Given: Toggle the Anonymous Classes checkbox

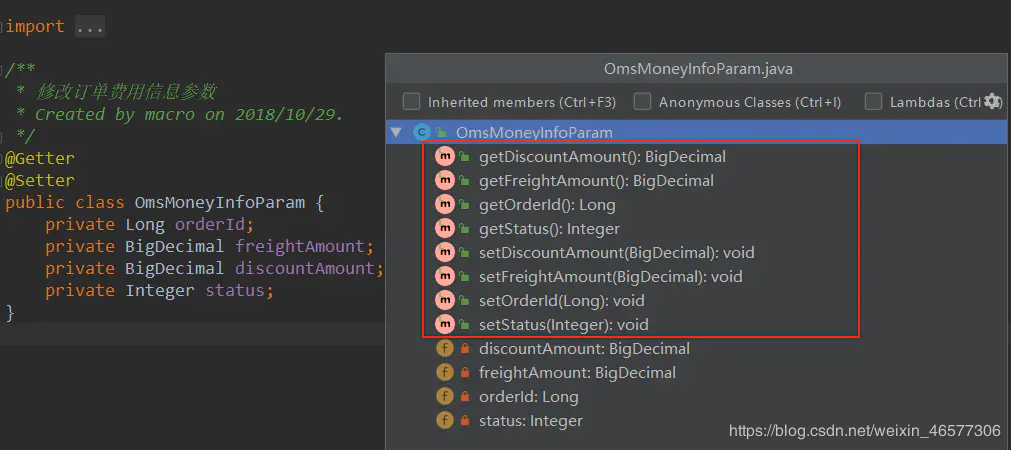Looking at the screenshot, I should pos(642,102).
